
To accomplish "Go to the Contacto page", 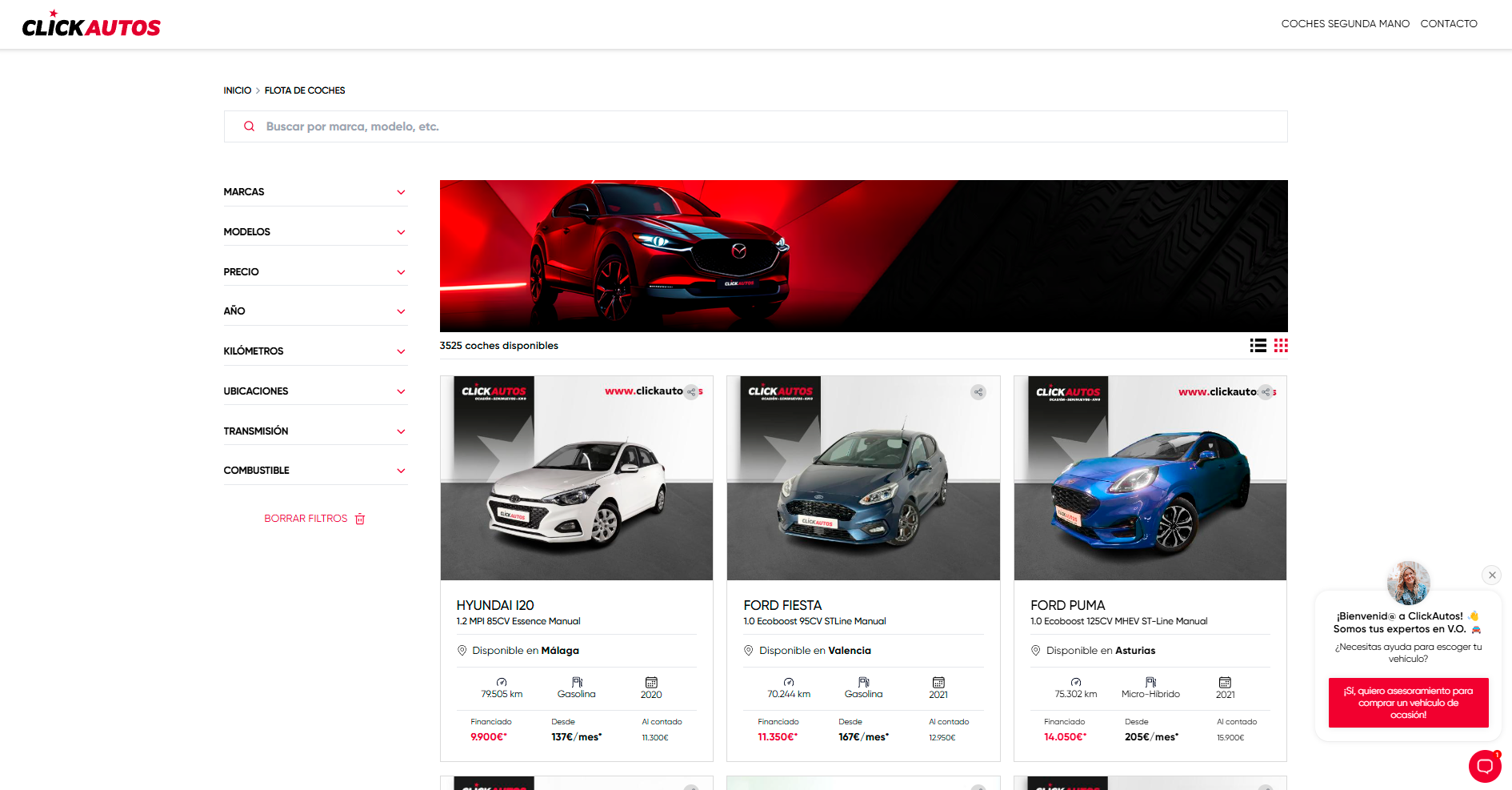I will point(1448,24).
